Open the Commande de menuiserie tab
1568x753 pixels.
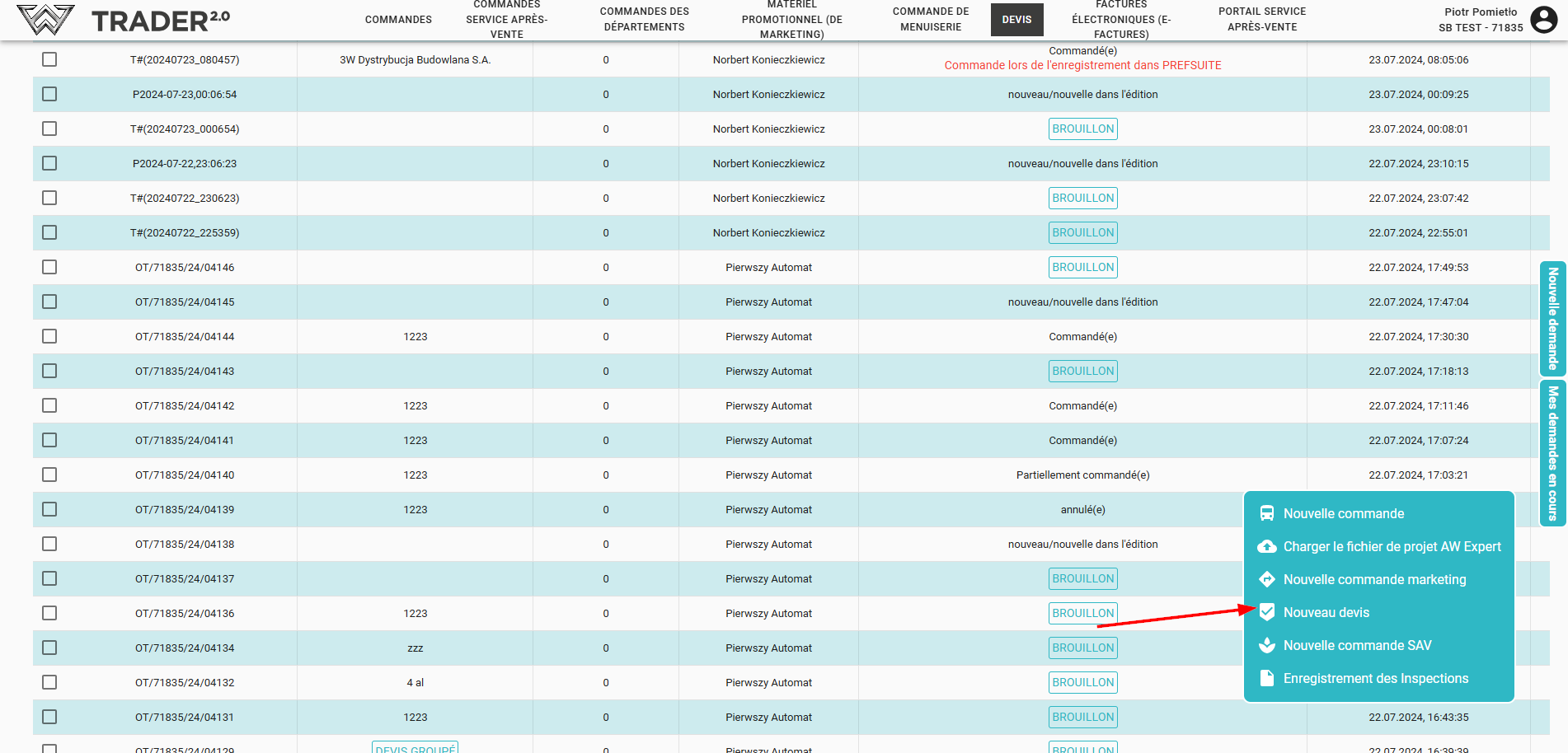click(931, 19)
